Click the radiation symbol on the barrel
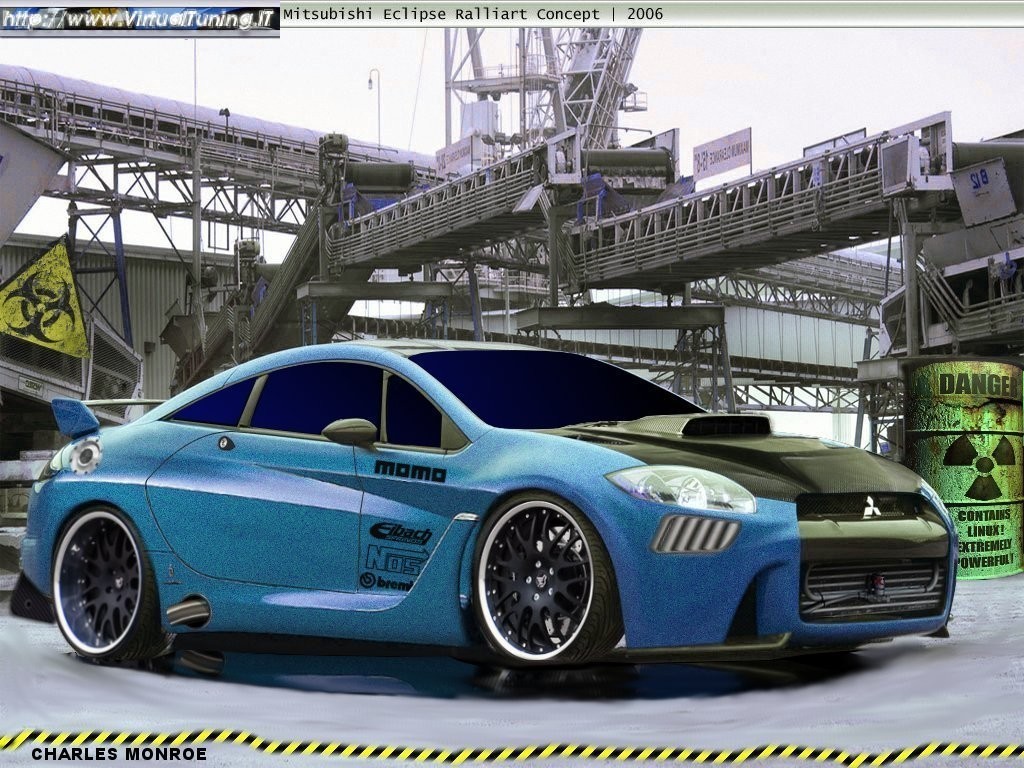The height and width of the screenshot is (768, 1024). pos(979,466)
